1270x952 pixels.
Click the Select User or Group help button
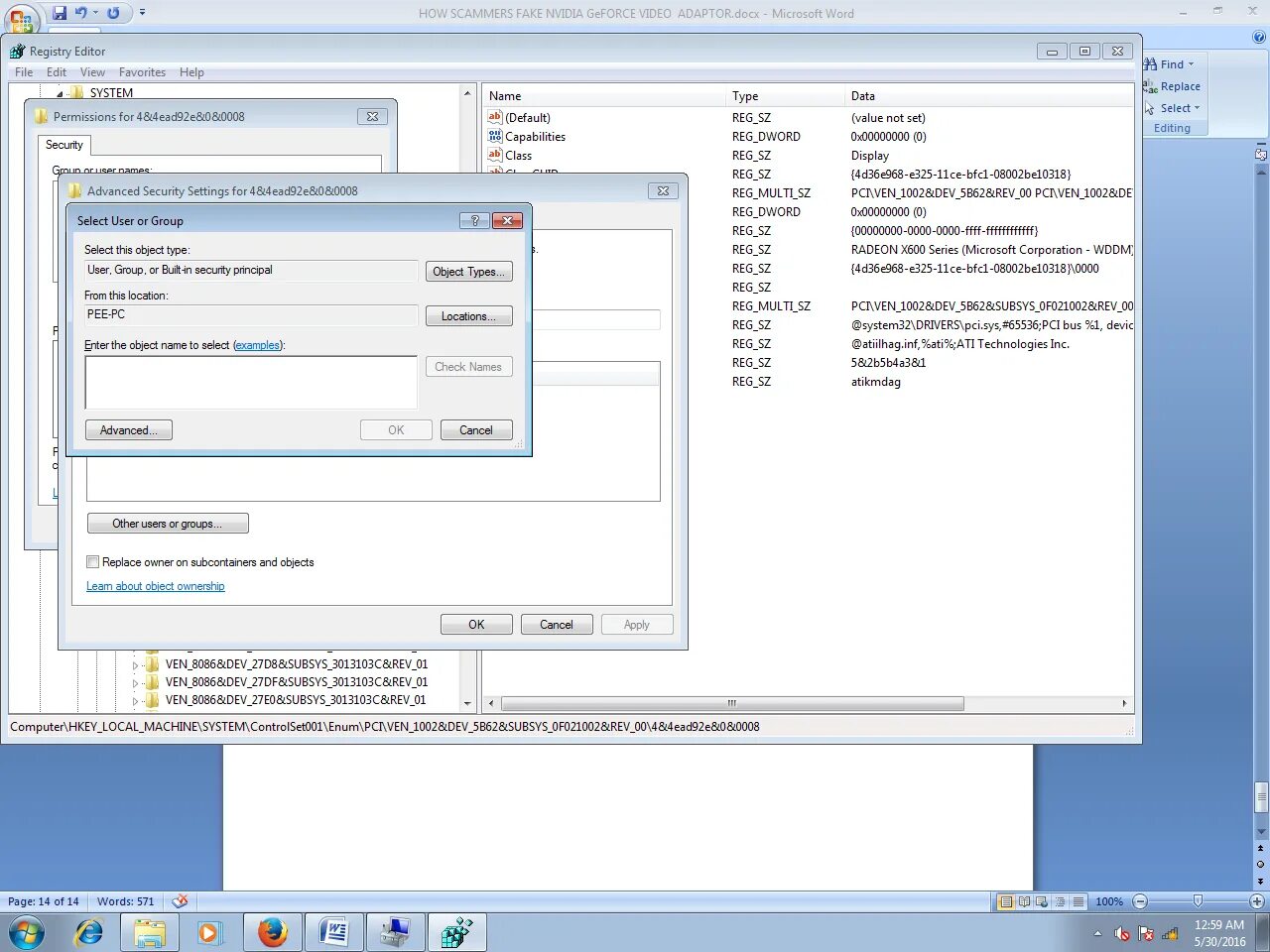[x=474, y=220]
